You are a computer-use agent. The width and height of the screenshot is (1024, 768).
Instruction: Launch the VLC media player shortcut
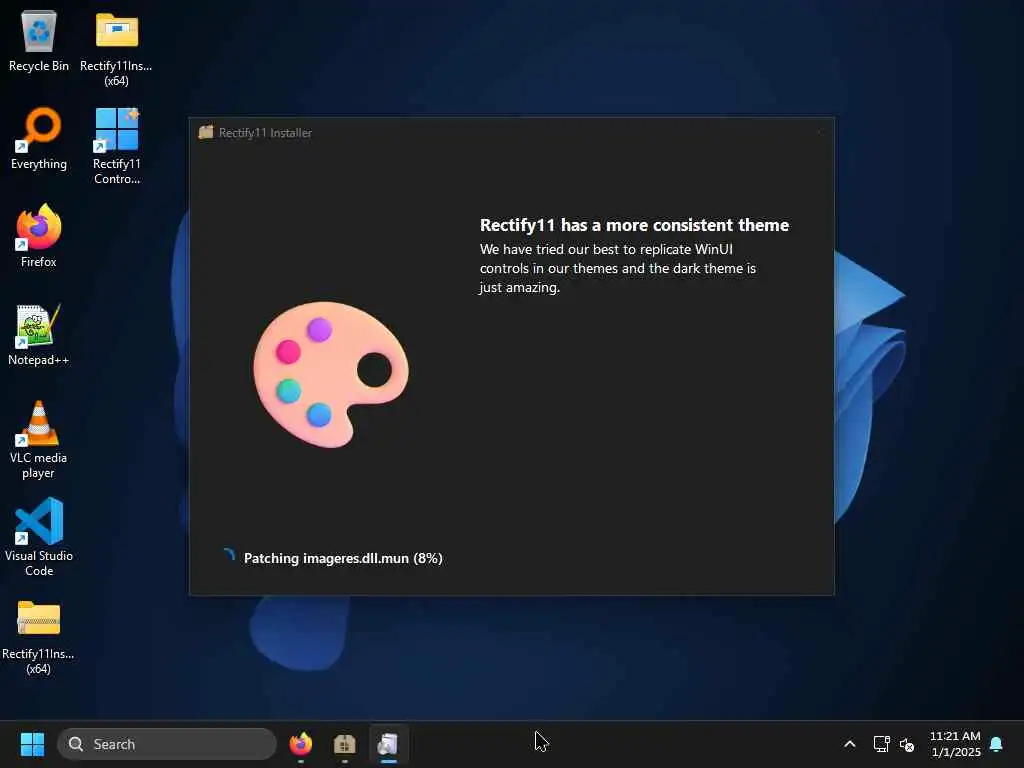(x=39, y=440)
